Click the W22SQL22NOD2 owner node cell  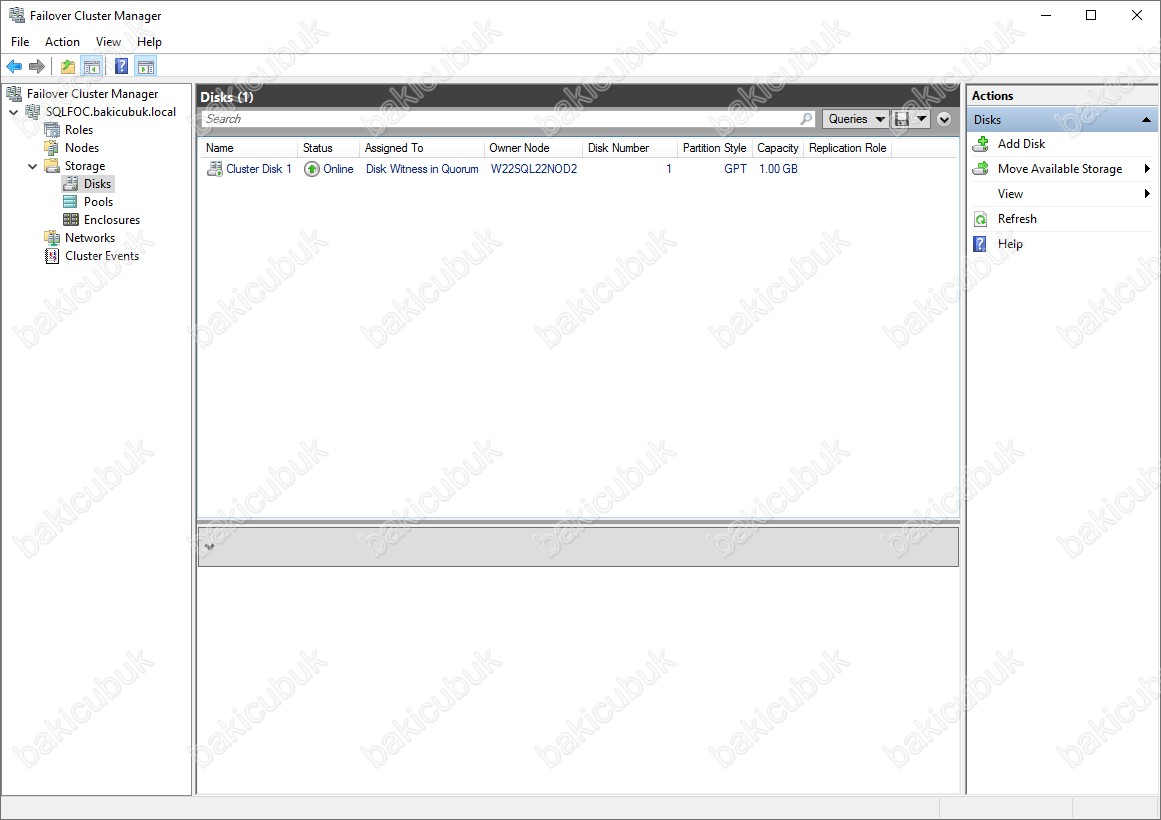(x=534, y=169)
